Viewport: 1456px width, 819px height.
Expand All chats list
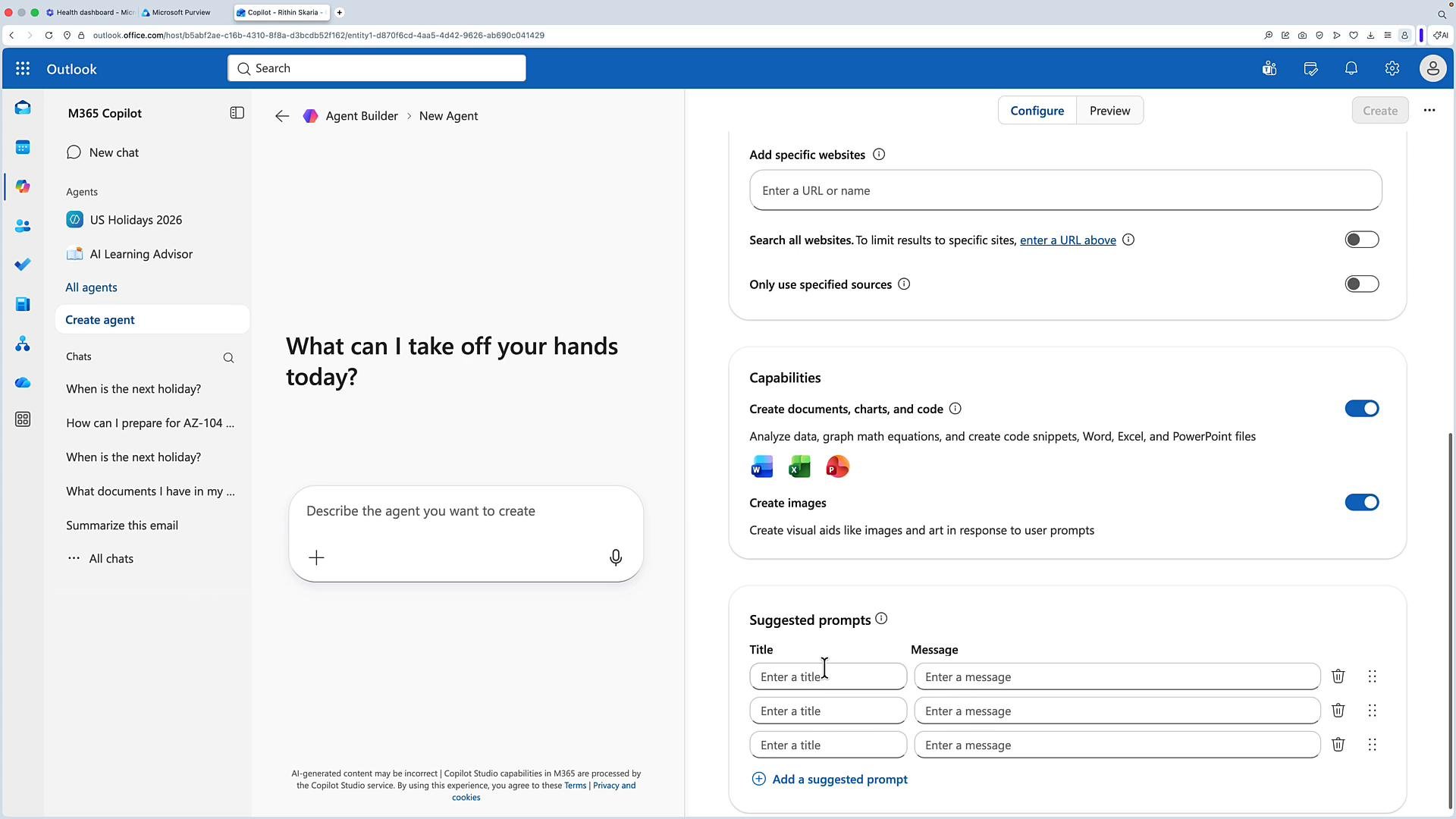[111, 559]
